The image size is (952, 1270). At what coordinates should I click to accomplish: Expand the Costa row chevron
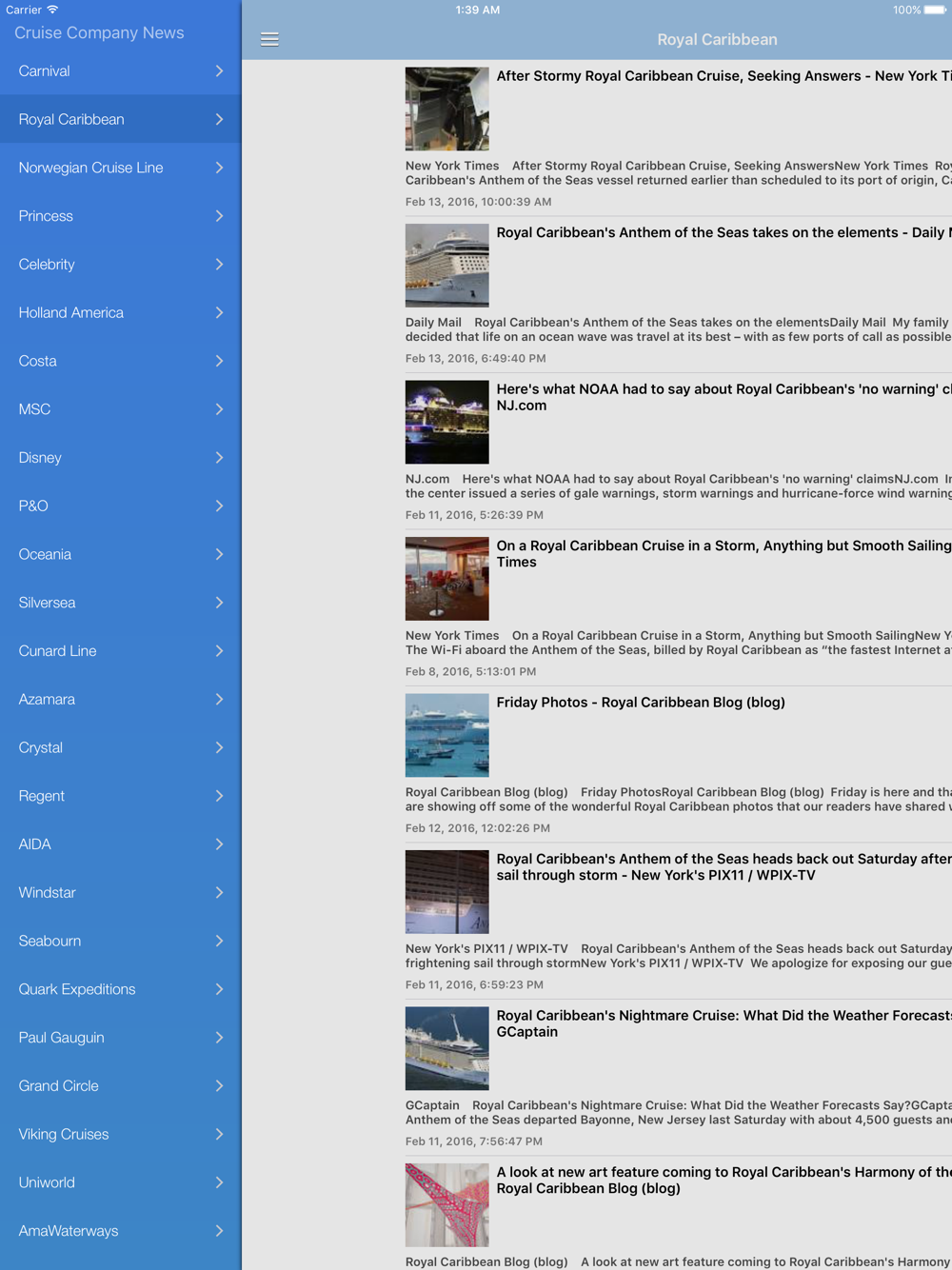219,361
